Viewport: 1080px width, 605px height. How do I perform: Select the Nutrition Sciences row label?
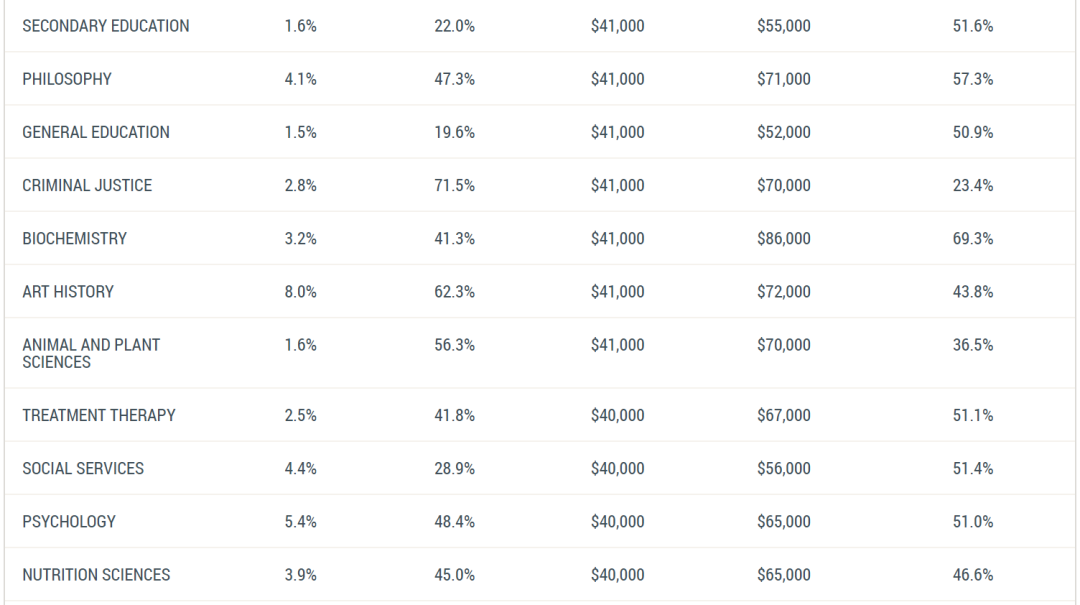[x=96, y=575]
